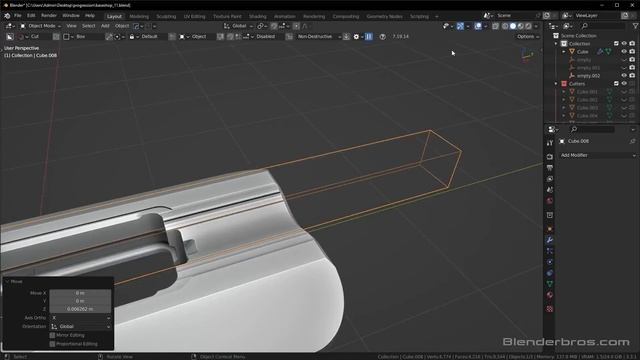Open the viewport Object menu
640x360 pixels.
(x=122, y=26)
